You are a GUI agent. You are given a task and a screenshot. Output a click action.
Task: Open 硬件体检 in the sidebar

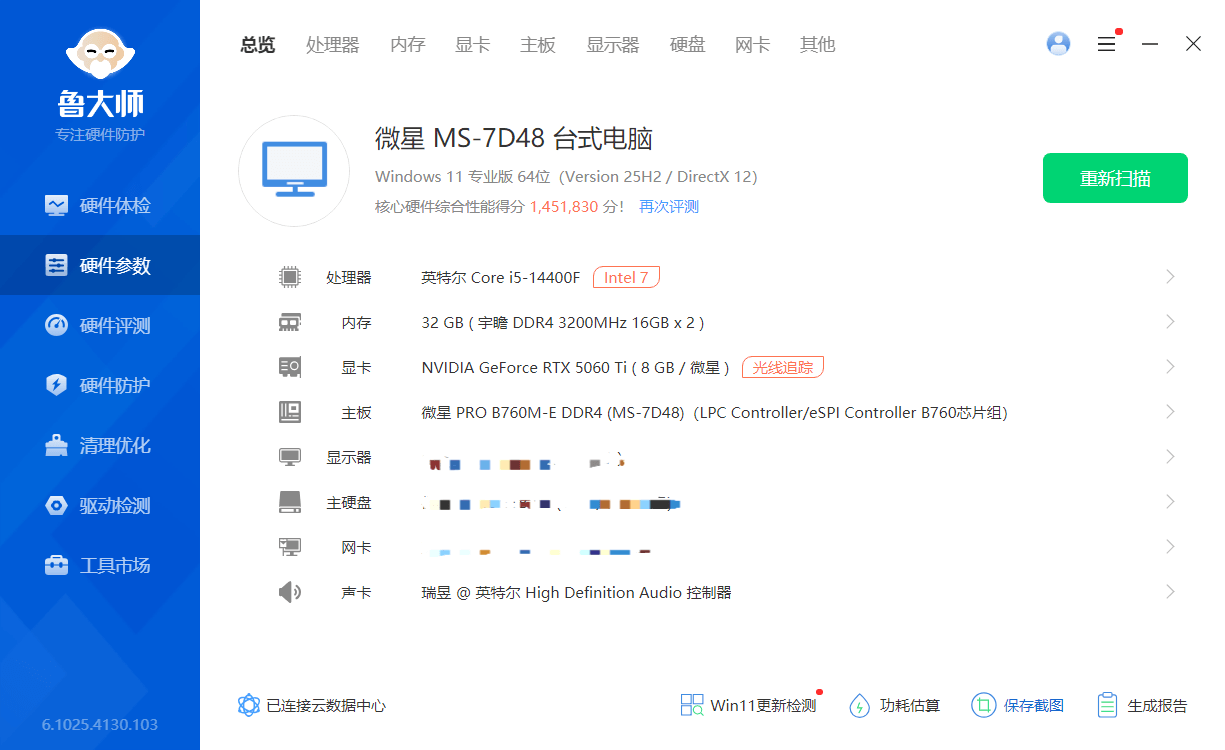pyautogui.click(x=99, y=206)
